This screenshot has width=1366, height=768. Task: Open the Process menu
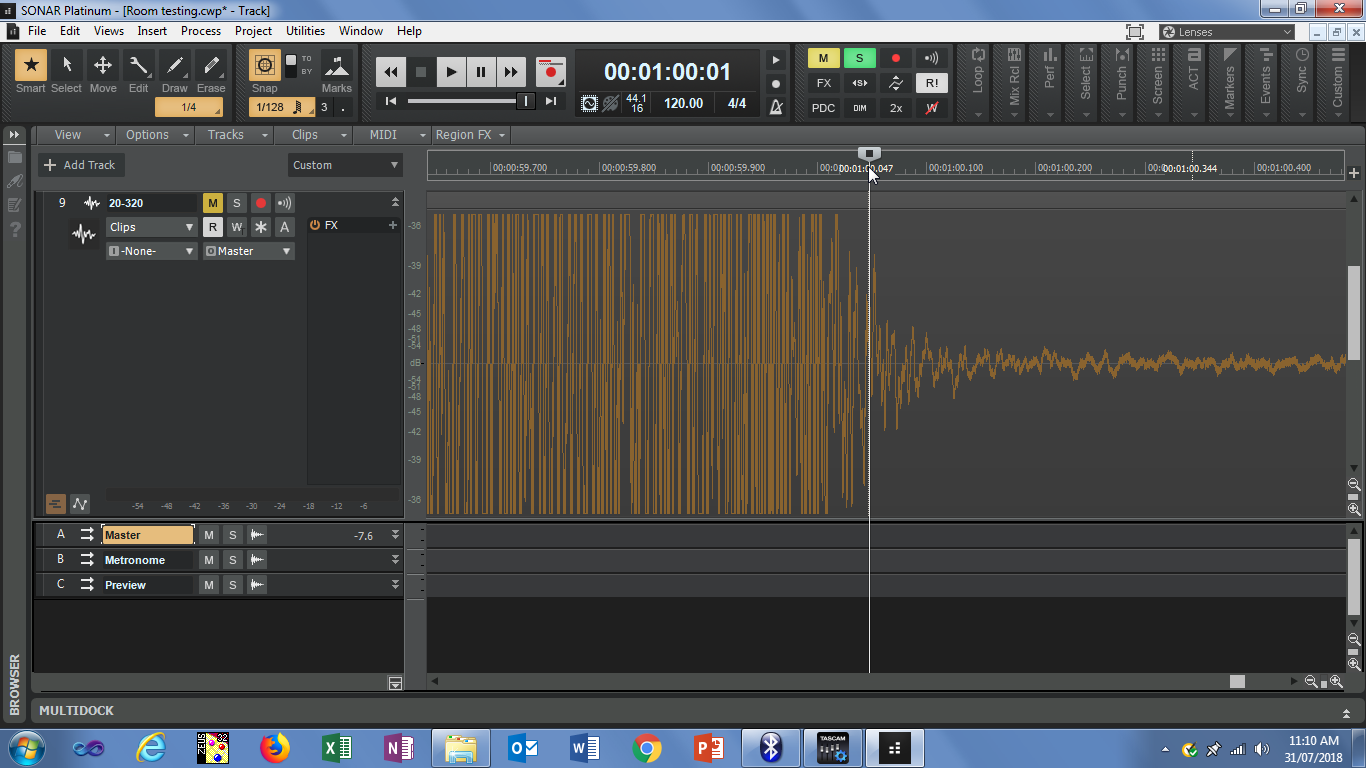(x=201, y=31)
